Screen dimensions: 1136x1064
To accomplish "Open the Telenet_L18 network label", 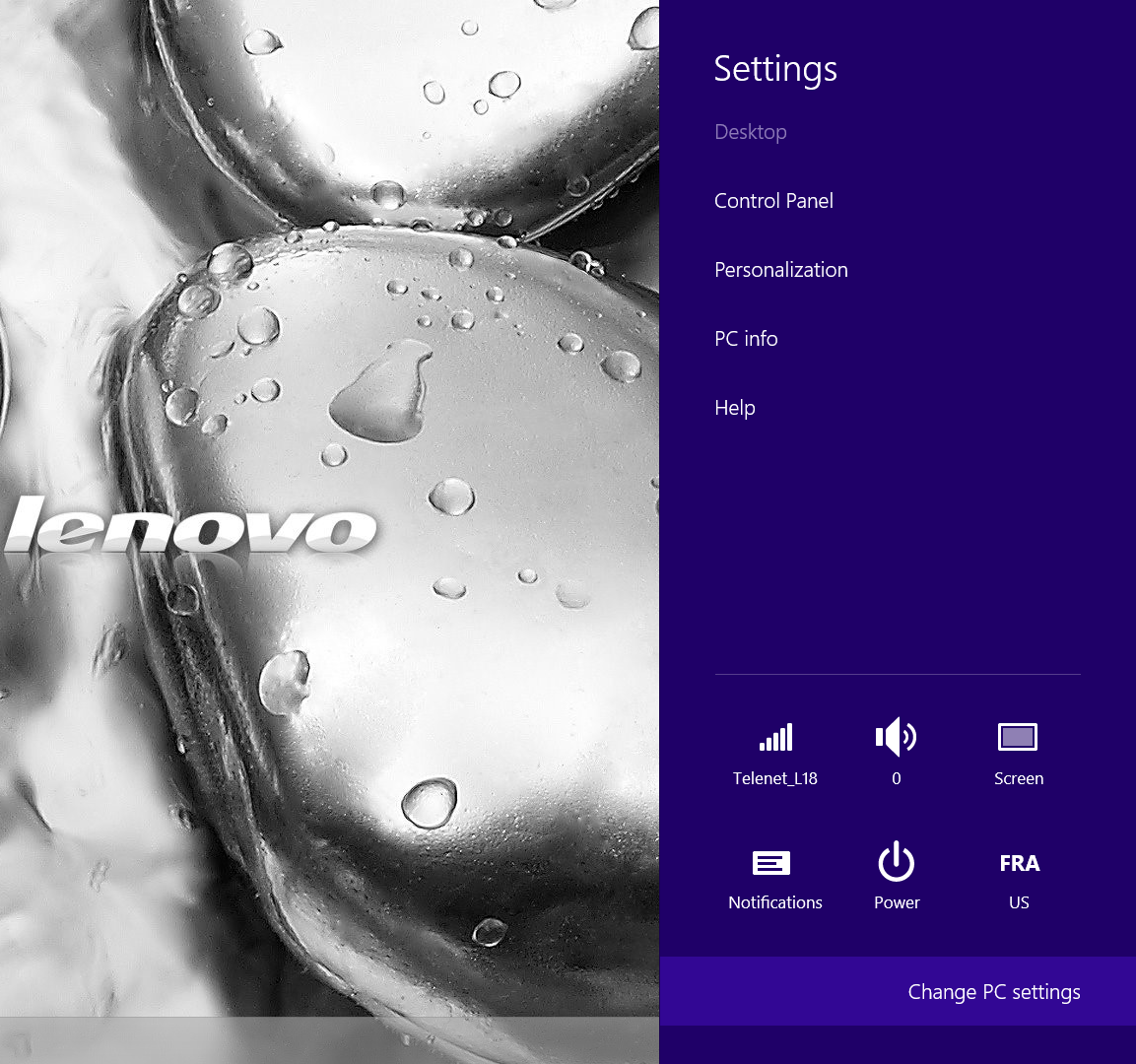I will [x=775, y=778].
